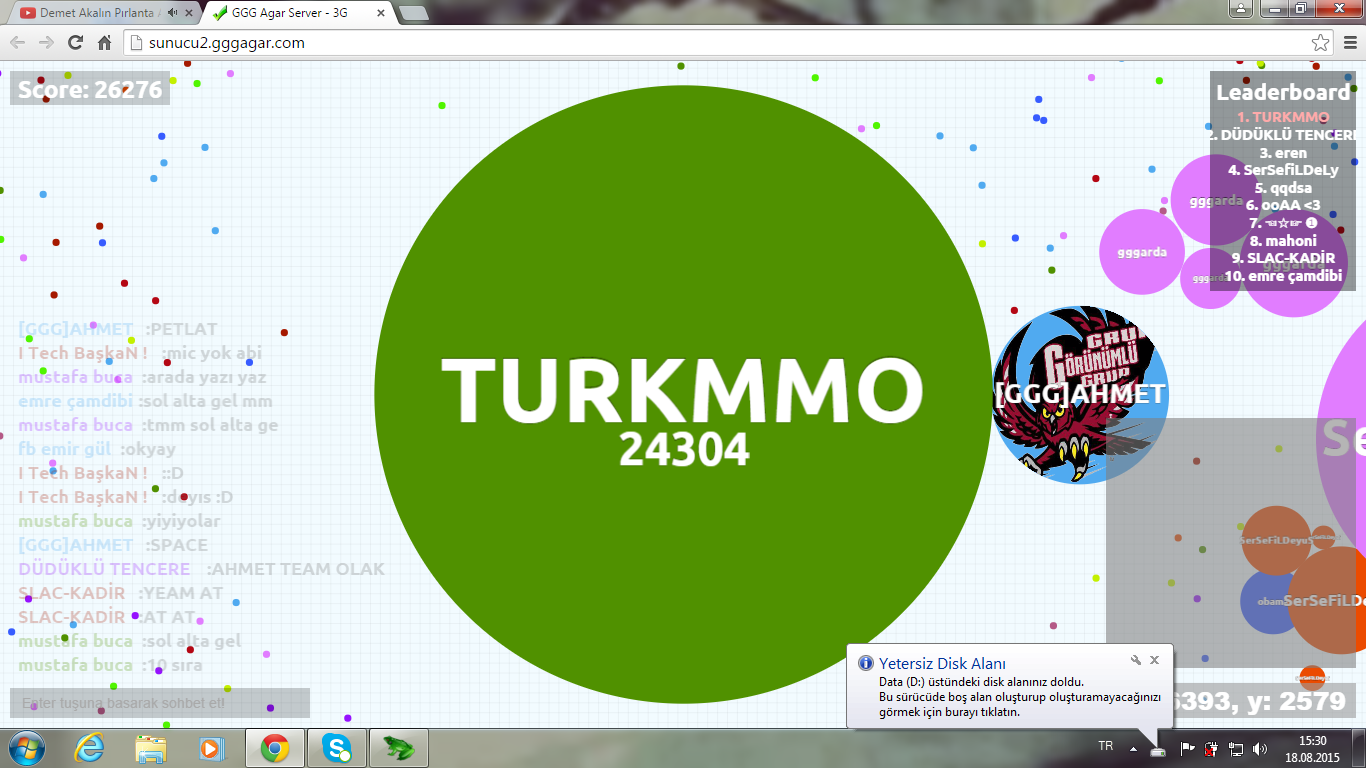Image resolution: width=1366 pixels, height=768 pixels.
Task: Click the chat input box at bottom left
Action: [x=160, y=703]
